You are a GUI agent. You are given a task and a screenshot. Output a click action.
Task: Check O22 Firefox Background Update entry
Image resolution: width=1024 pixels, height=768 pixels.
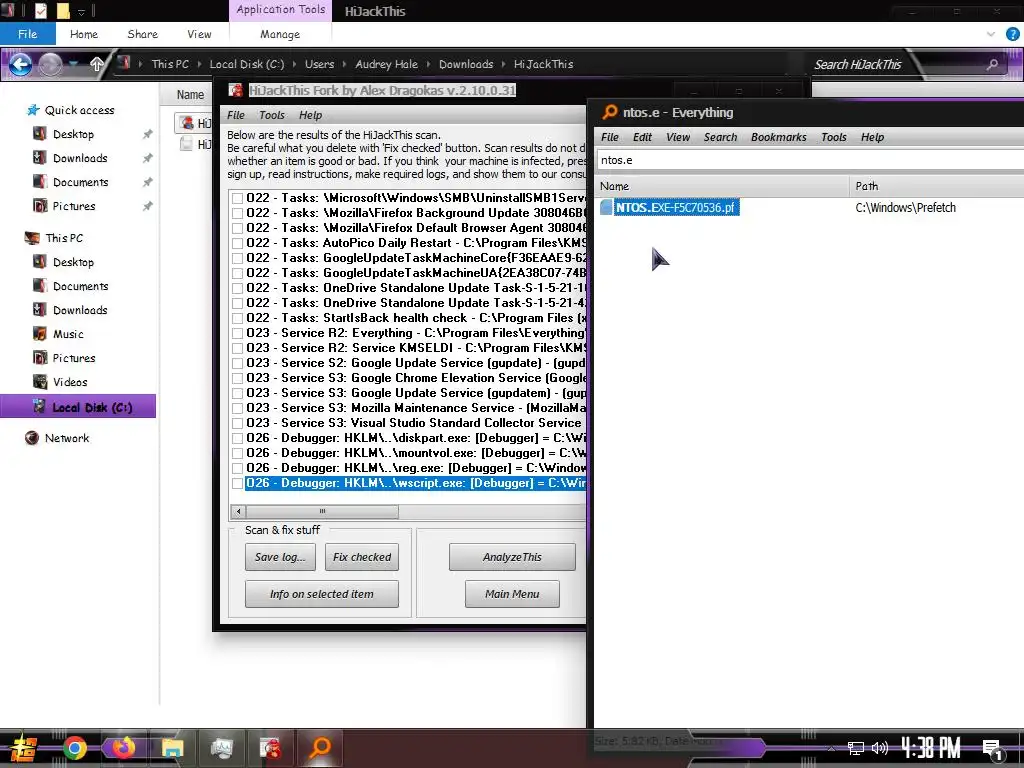(238, 213)
